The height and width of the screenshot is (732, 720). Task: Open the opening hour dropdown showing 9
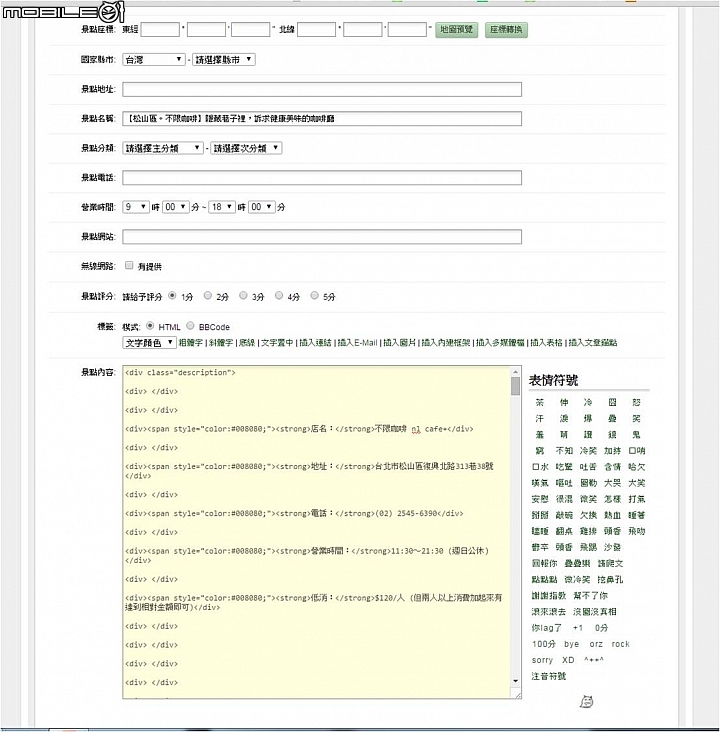135,207
